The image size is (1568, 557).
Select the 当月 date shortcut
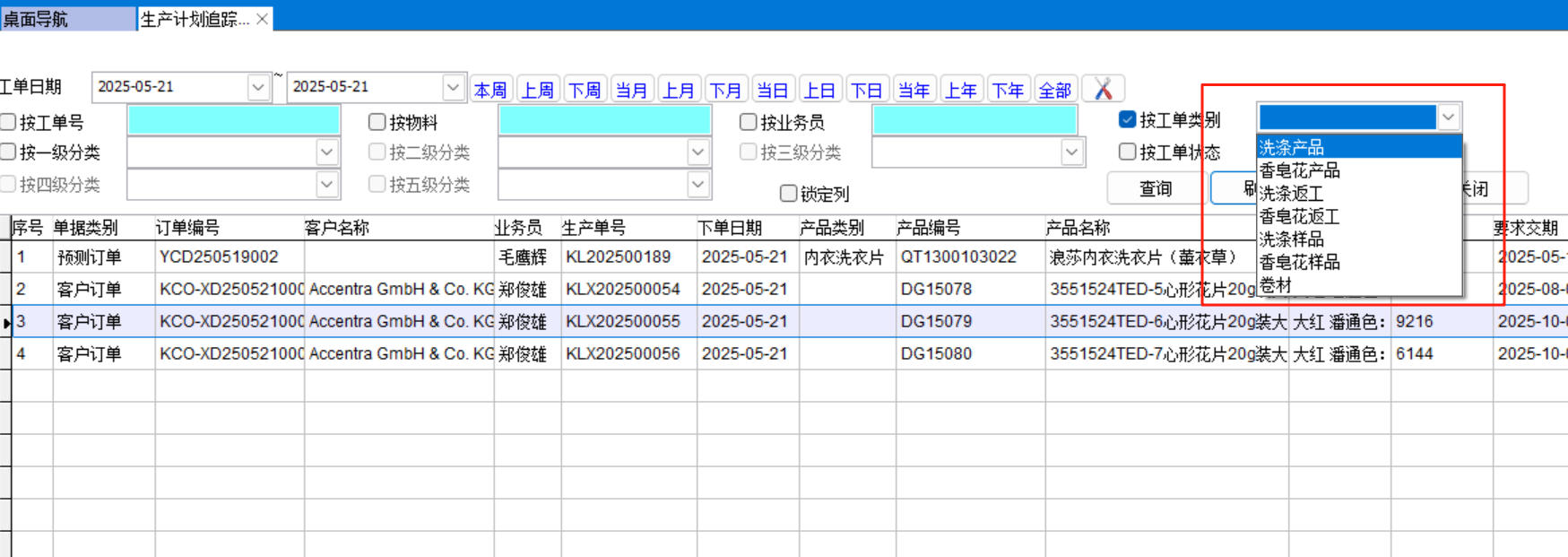[x=631, y=90]
